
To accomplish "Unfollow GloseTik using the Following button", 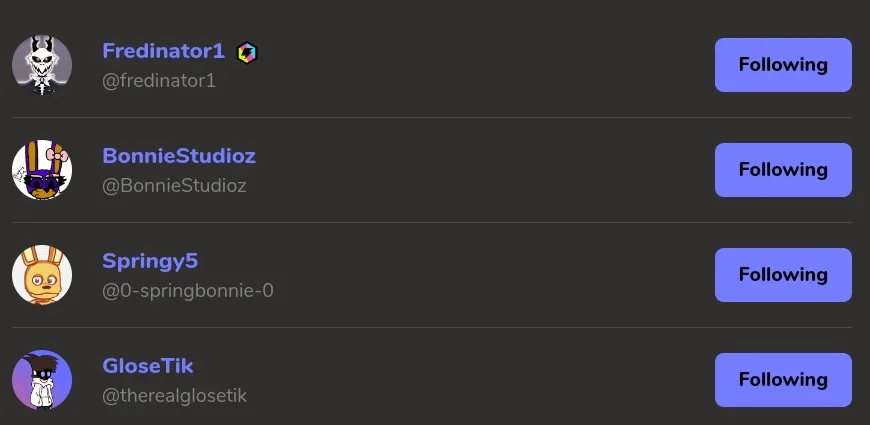I will (x=783, y=380).
